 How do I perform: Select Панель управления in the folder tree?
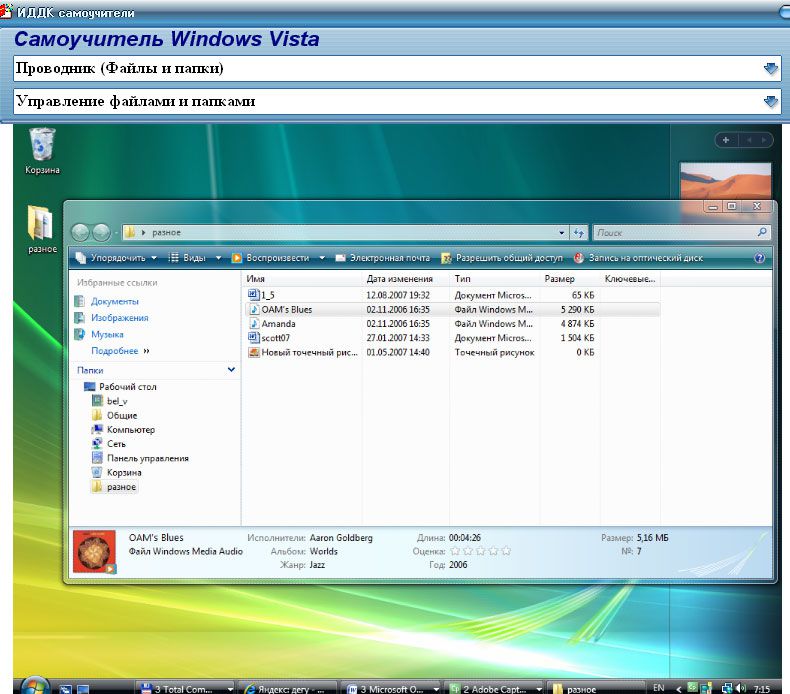147,458
